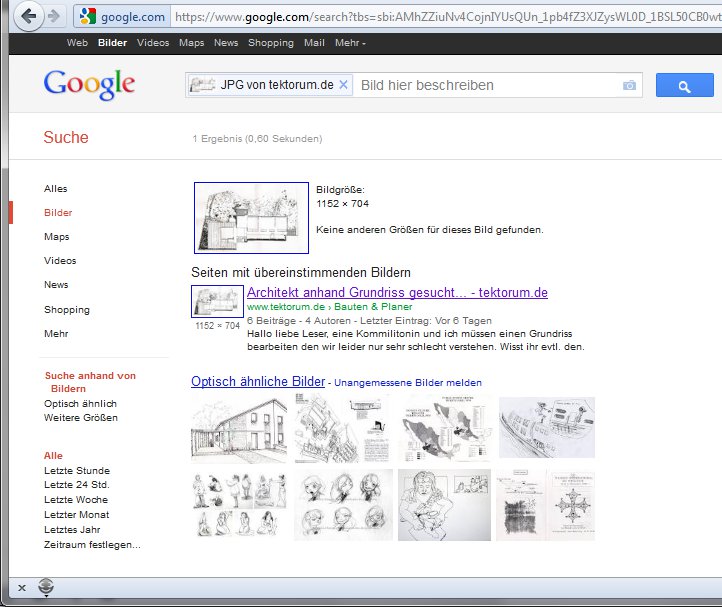Close the bottom bar with the X
Screen dimensions: 722x607
coord(22,588)
